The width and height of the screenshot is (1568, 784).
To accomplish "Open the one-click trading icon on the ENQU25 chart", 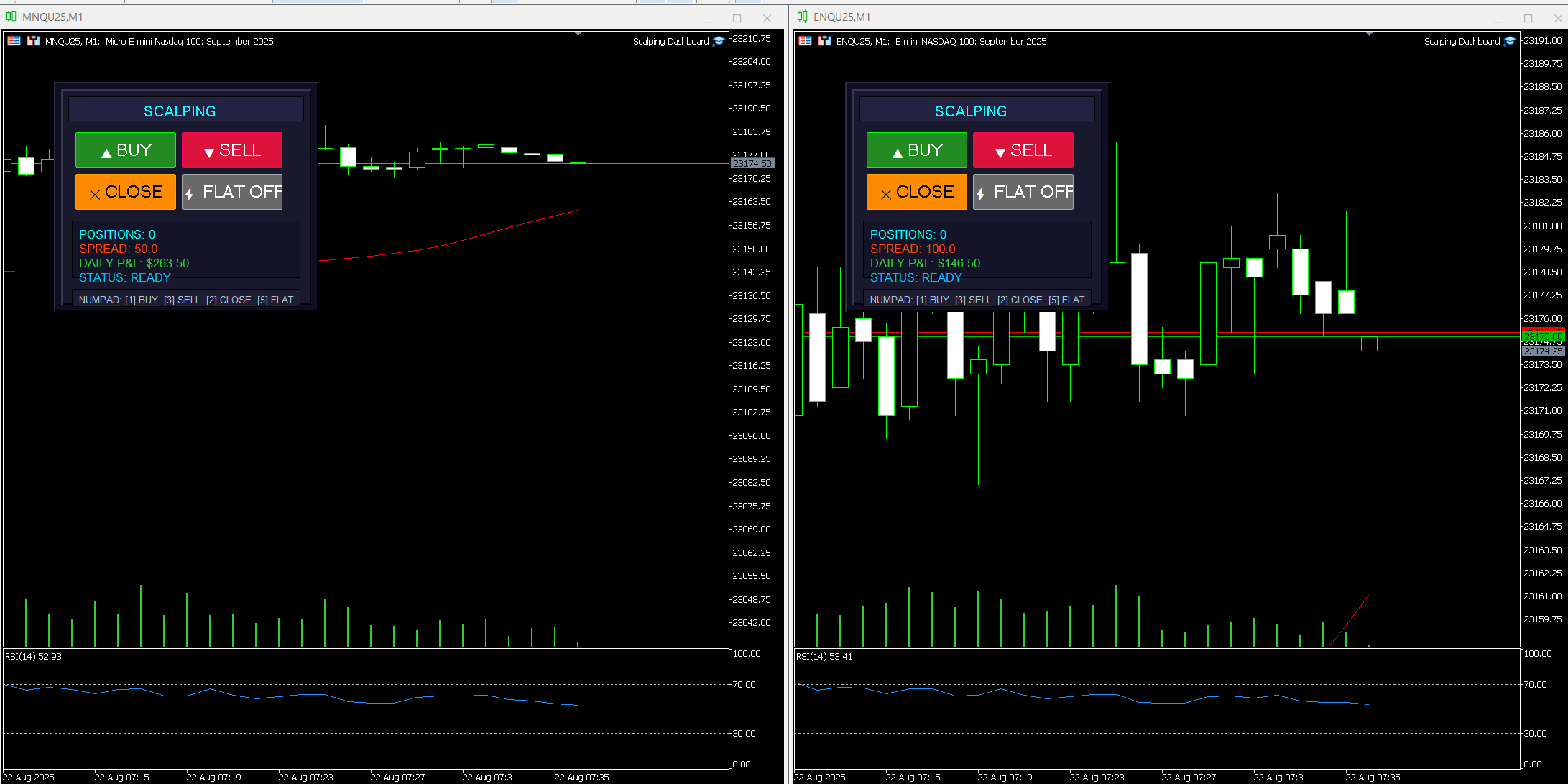I will point(824,41).
